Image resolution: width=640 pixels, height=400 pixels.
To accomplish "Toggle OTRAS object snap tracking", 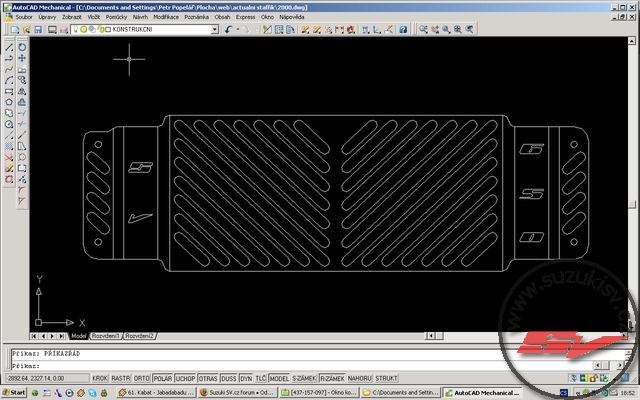I will pos(208,378).
